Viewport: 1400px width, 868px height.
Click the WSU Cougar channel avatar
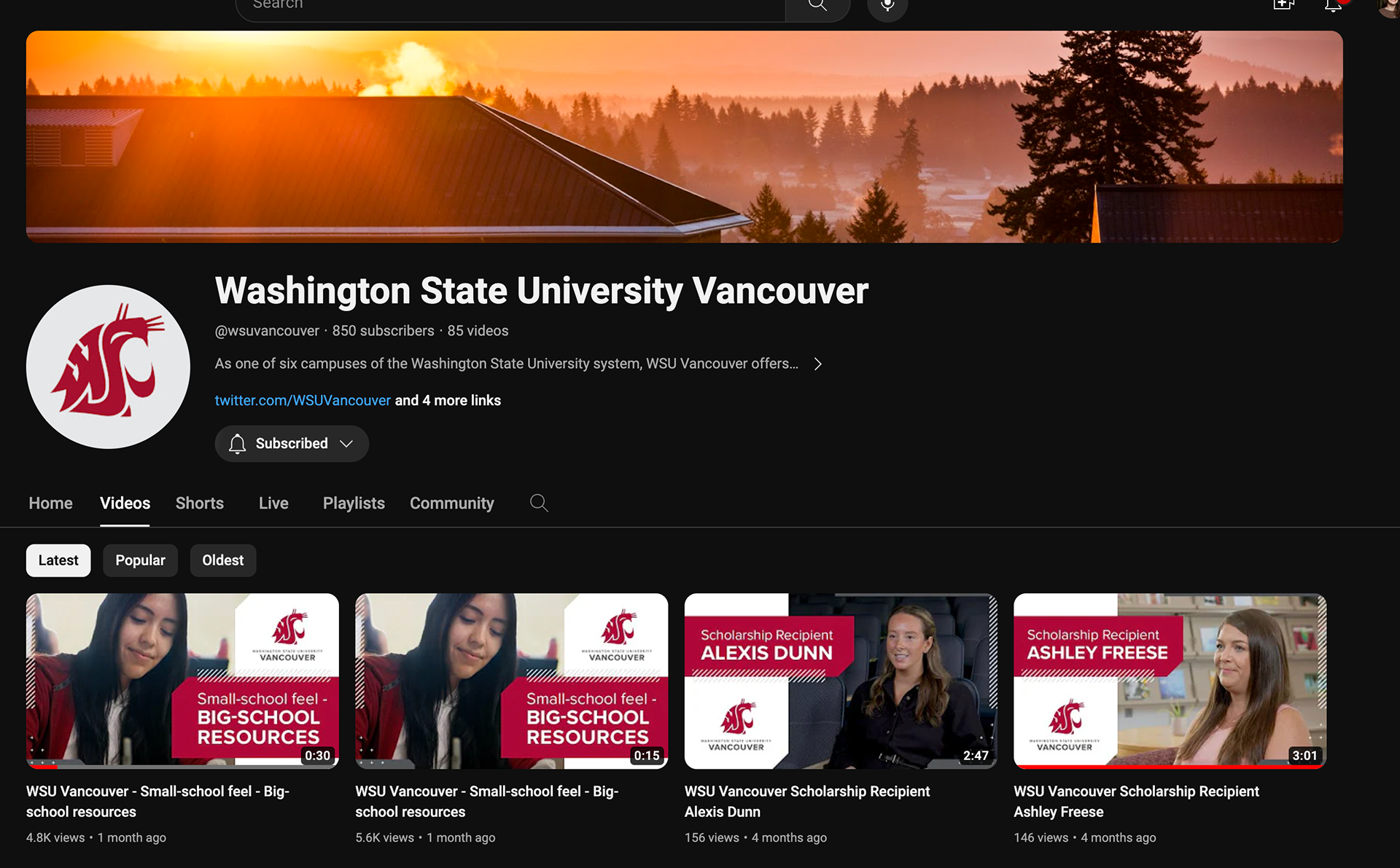coord(108,367)
